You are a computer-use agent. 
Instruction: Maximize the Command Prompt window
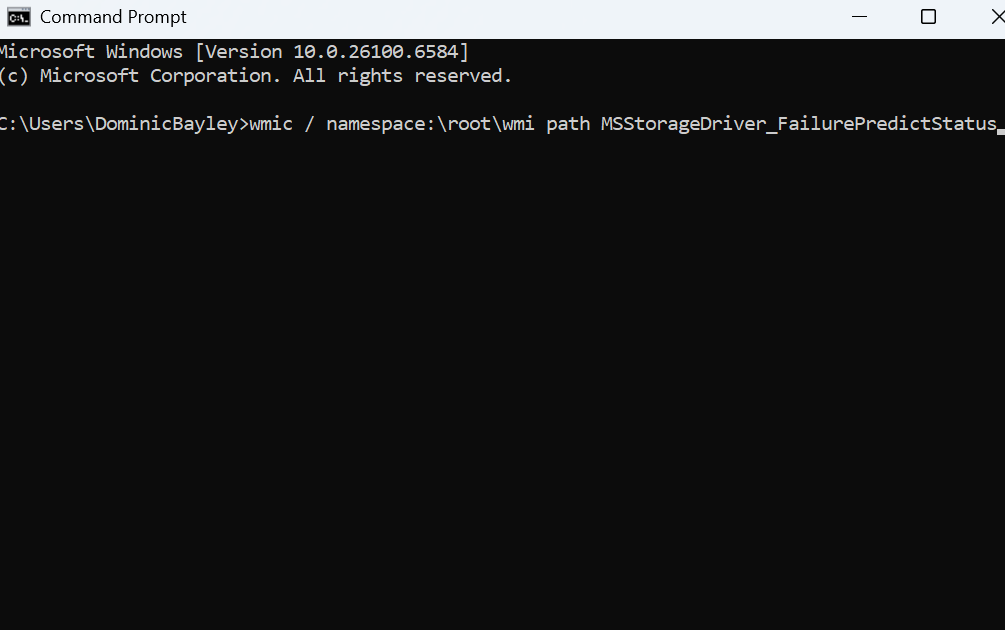point(928,17)
